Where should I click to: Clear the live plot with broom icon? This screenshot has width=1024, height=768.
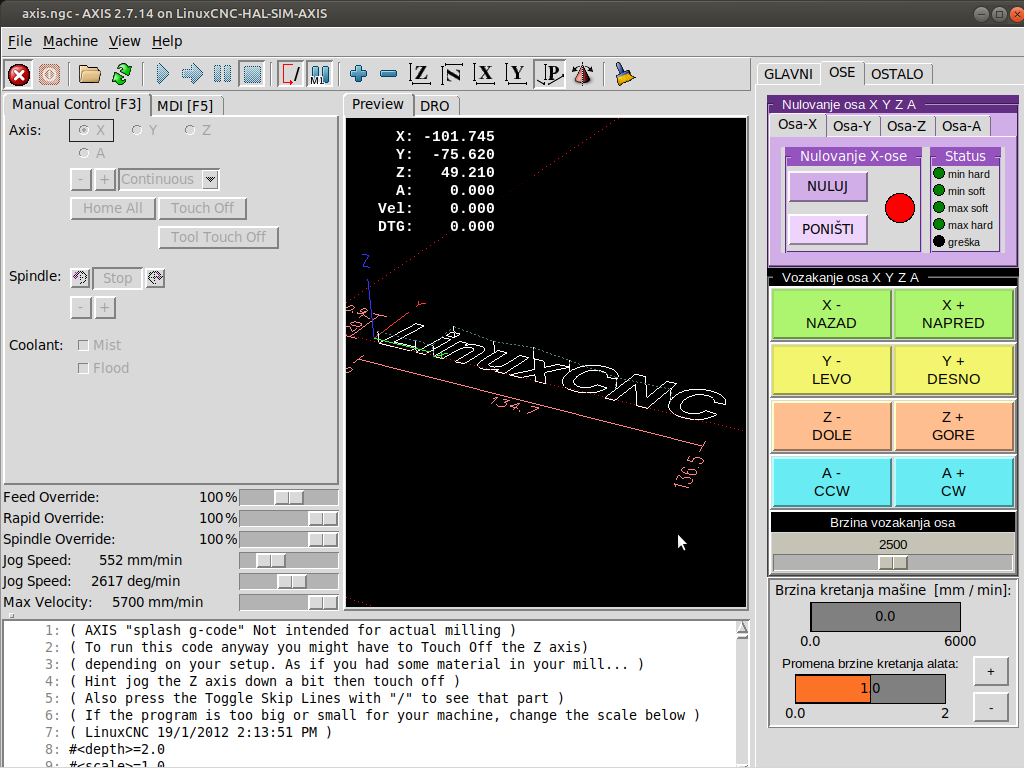pyautogui.click(x=624, y=74)
